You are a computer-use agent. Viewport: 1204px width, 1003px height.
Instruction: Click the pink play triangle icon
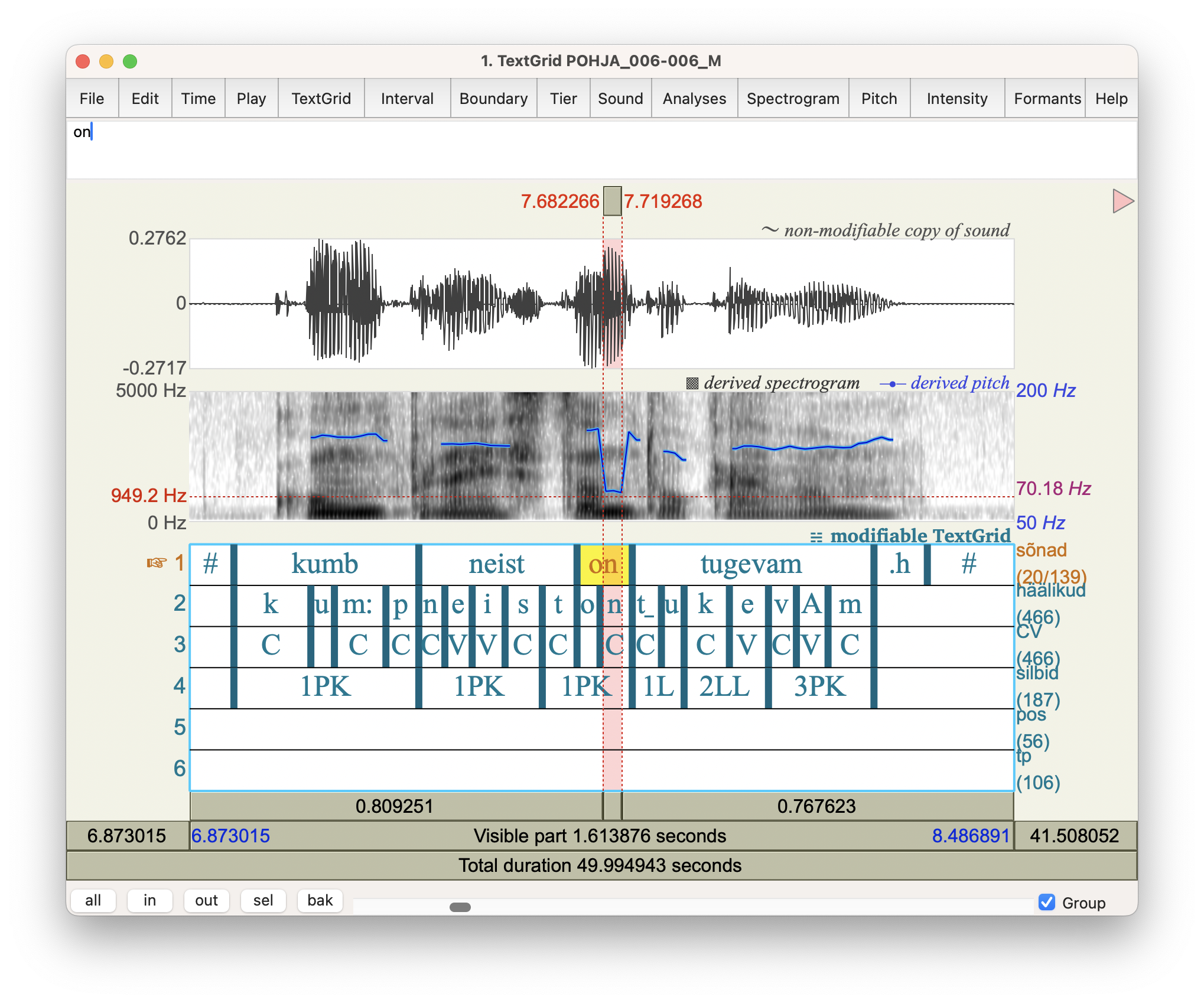[1122, 201]
